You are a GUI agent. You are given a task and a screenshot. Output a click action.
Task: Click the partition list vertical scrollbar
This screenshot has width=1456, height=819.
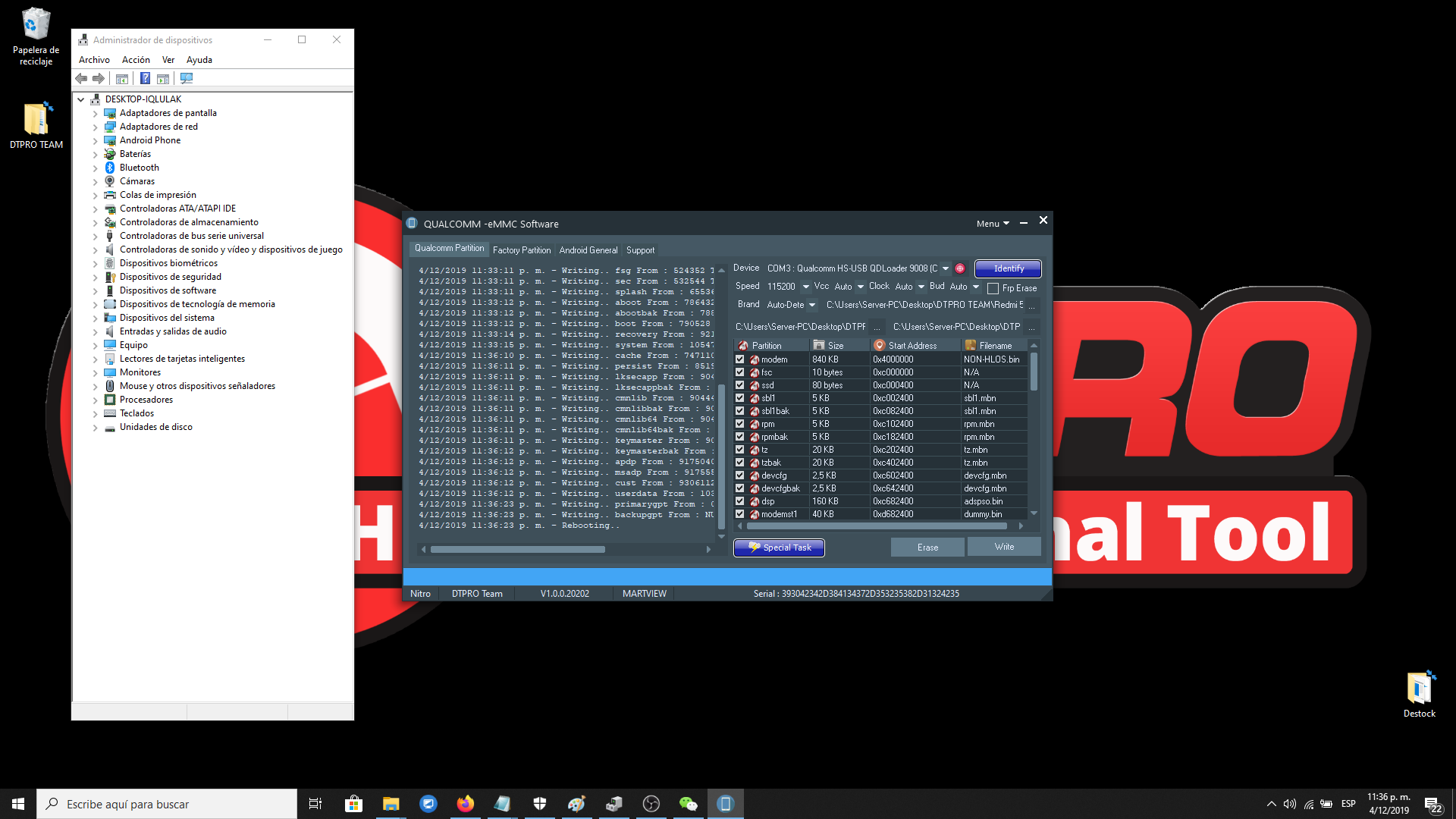1034,372
